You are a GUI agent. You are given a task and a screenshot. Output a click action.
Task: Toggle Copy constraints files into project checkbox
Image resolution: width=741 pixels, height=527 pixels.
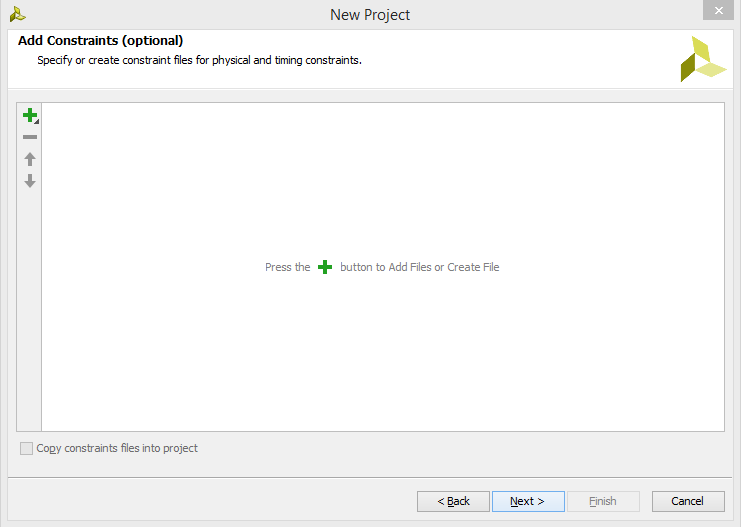[26, 448]
